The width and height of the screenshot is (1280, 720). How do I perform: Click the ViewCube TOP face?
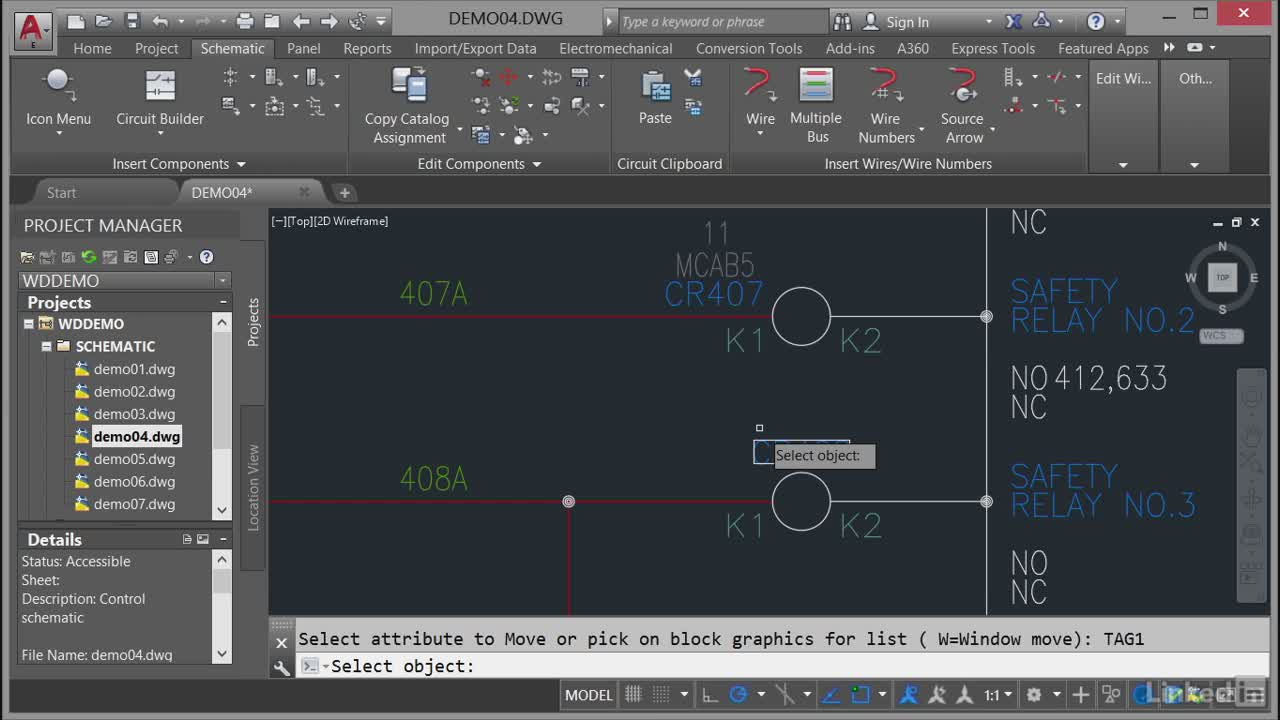pyautogui.click(x=1222, y=277)
